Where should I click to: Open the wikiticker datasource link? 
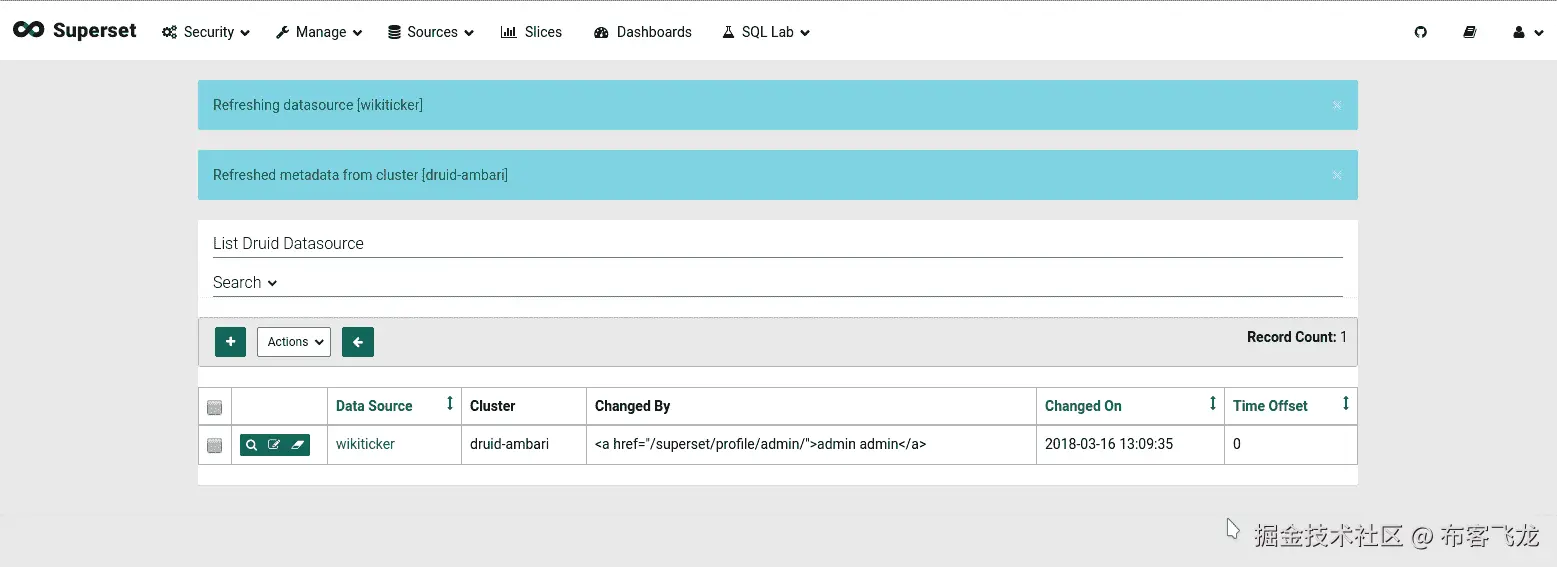click(x=365, y=444)
